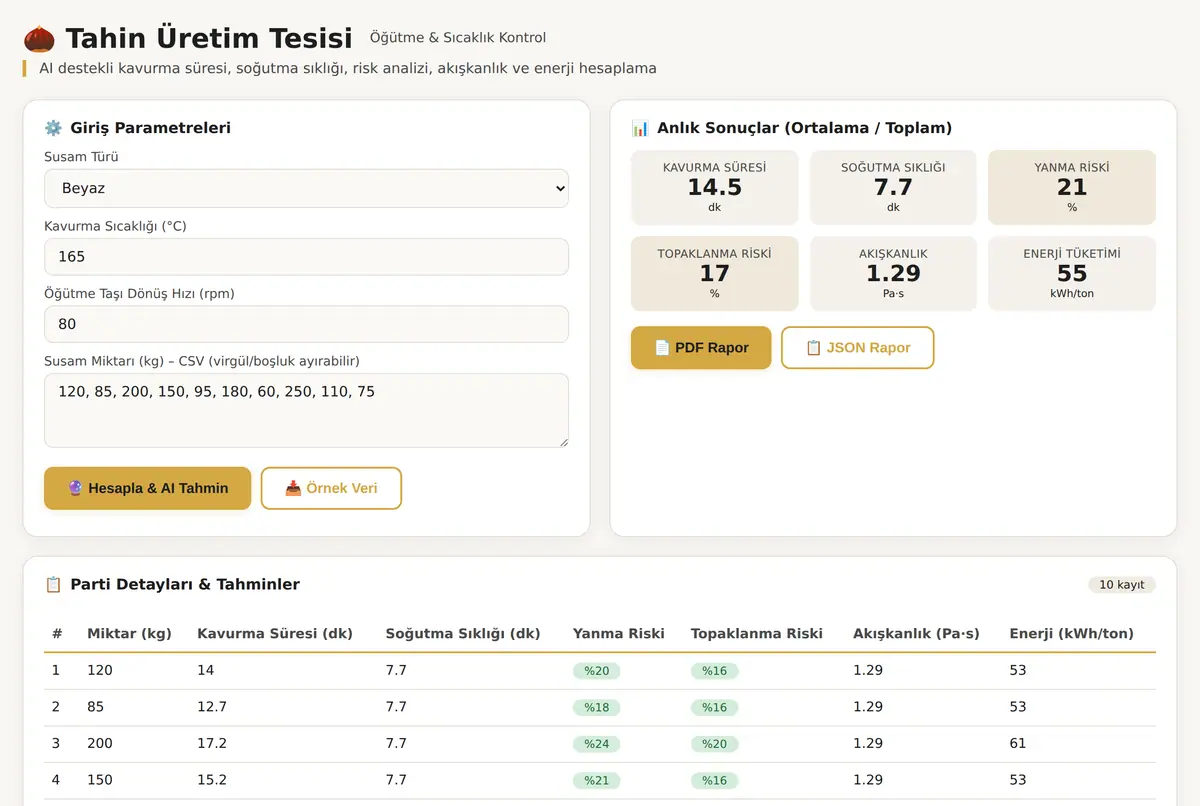Click the Enerji (kWh/ton) column header
The width and height of the screenshot is (1200, 806).
[1071, 633]
